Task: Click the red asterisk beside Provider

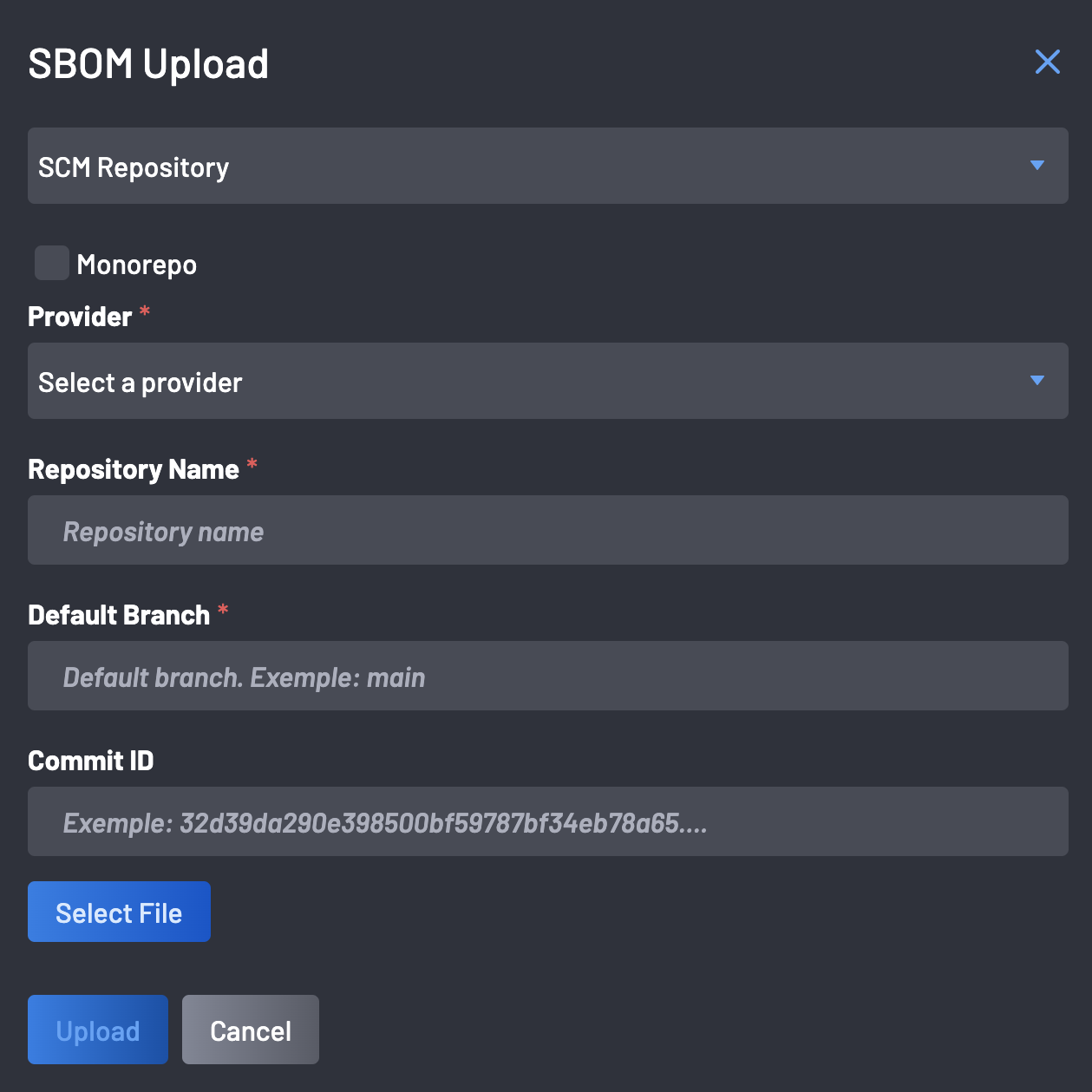Action: coord(145,311)
